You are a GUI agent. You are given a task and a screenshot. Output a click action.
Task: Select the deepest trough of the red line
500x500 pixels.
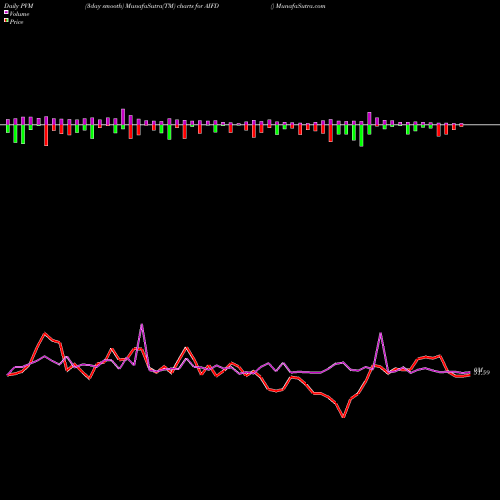pos(344,417)
